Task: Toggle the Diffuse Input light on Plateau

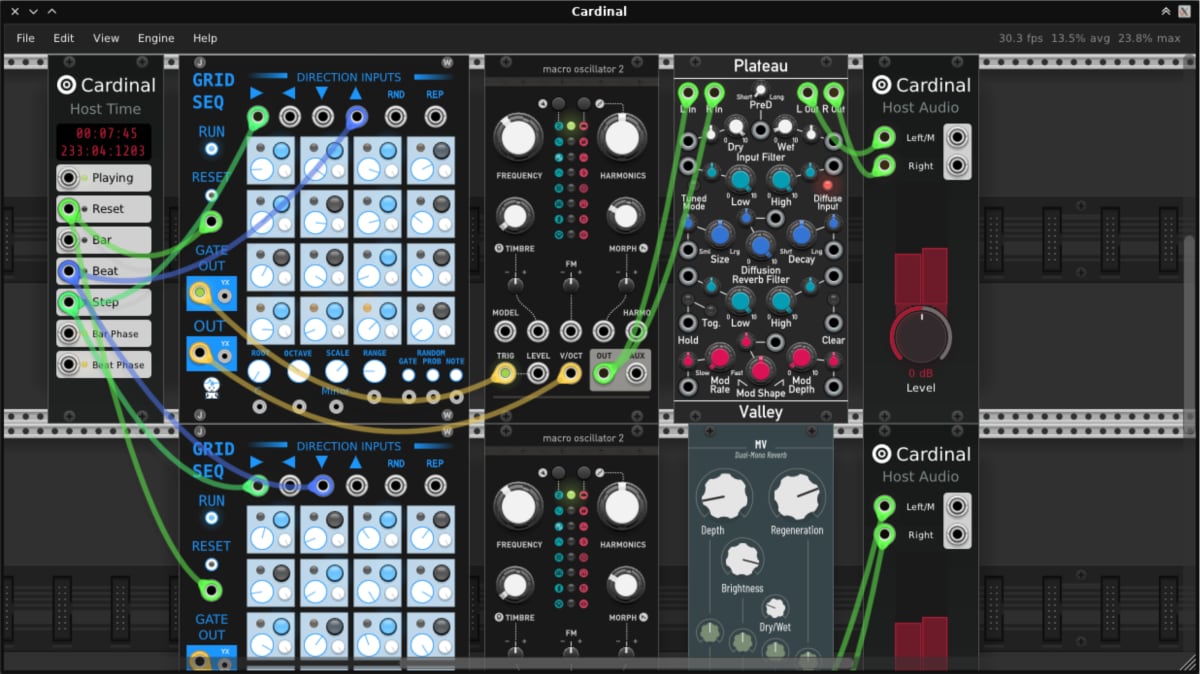Action: tap(827, 185)
